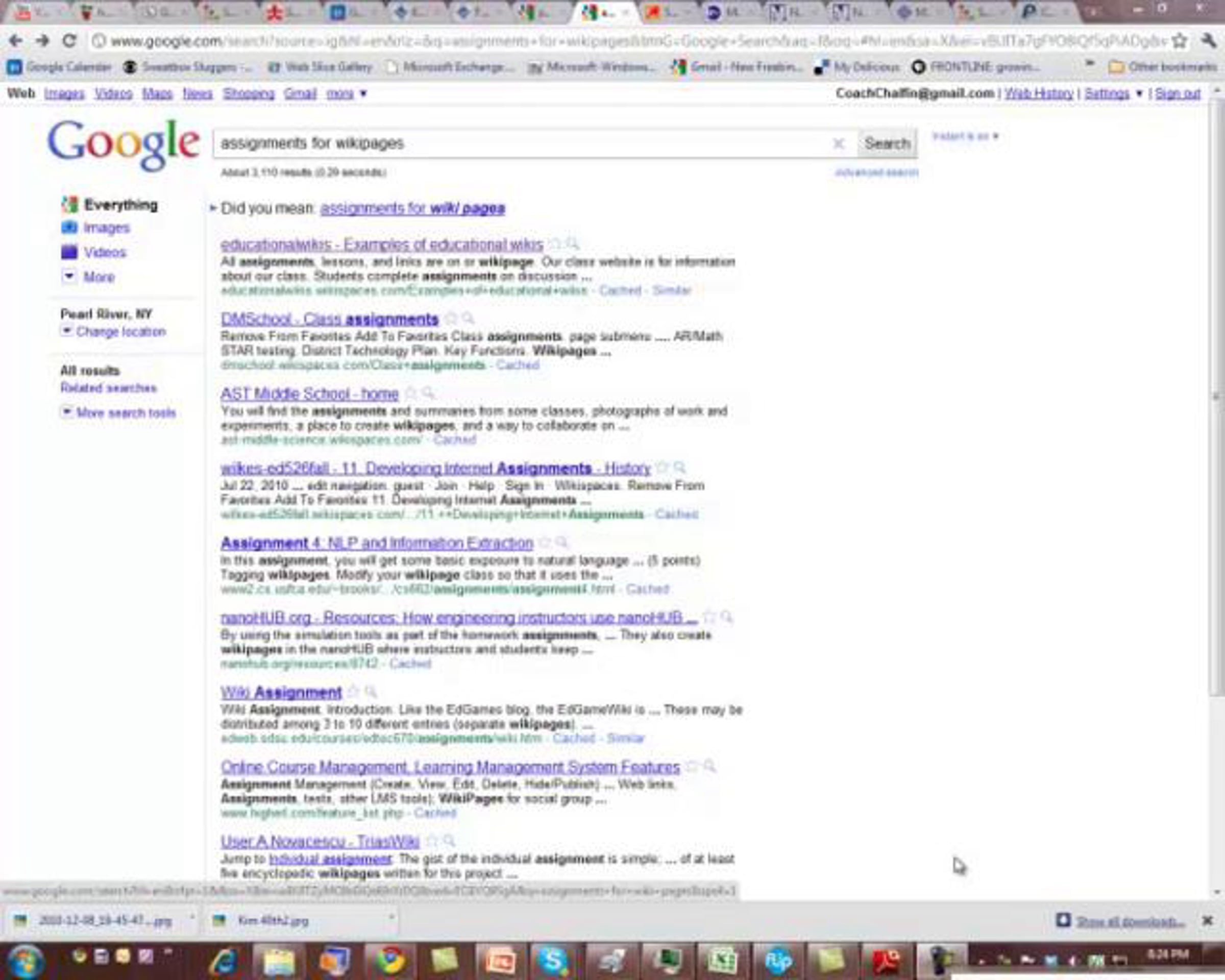
Task: Open the 'Wiki Assignment' result link
Action: point(281,693)
